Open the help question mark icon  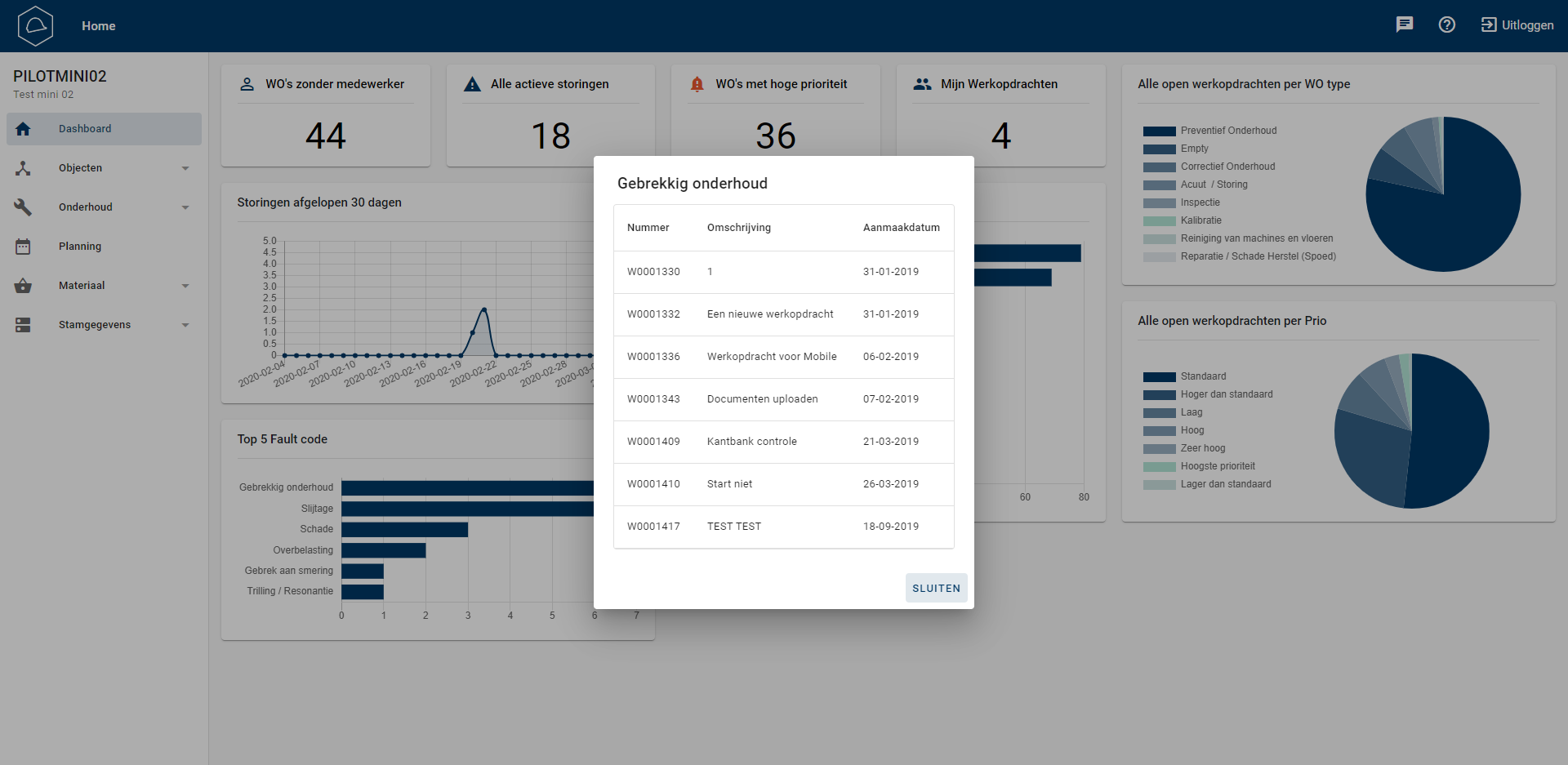click(1446, 24)
